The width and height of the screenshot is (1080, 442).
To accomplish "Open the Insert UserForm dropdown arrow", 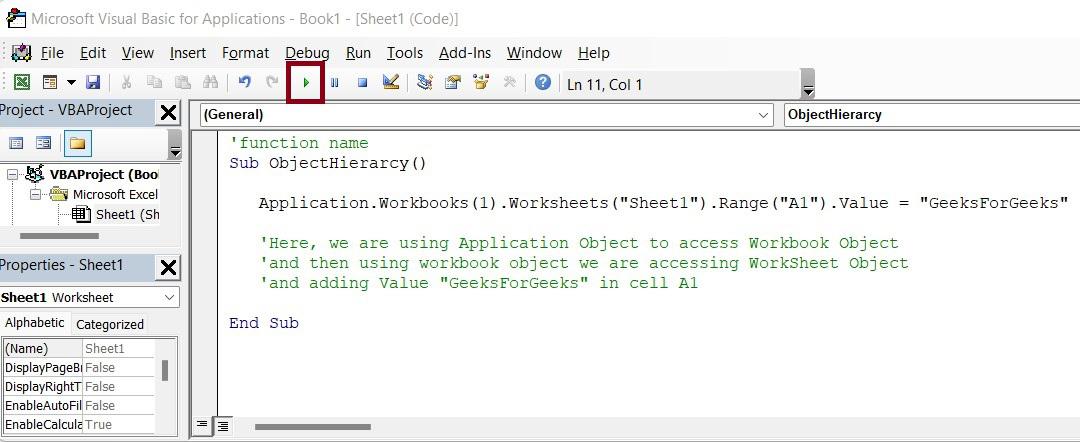I will 71,83.
